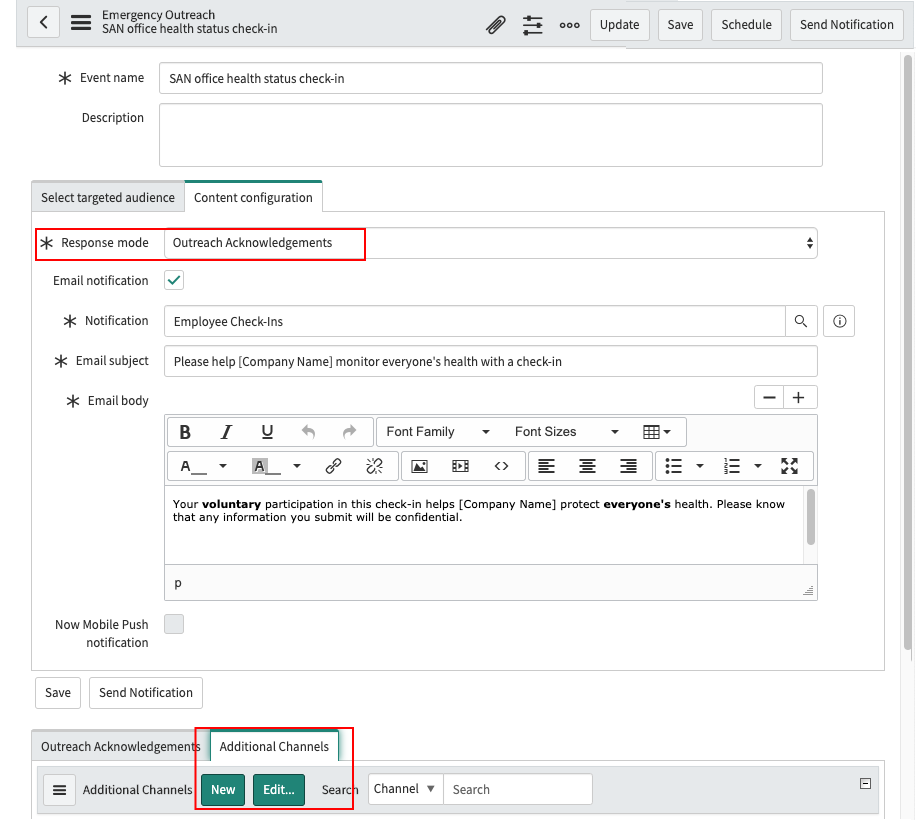This screenshot has height=820, width=916.
Task: Open the attachments paperclip icon
Action: pyautogui.click(x=495, y=25)
